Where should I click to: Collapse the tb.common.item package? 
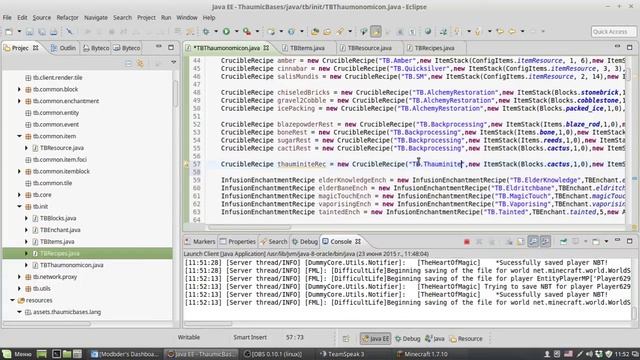coord(19,136)
